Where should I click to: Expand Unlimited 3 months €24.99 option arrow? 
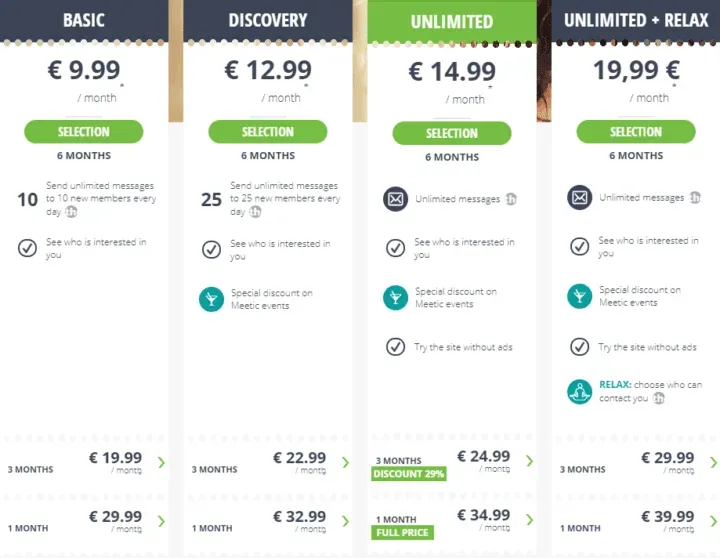(529, 462)
